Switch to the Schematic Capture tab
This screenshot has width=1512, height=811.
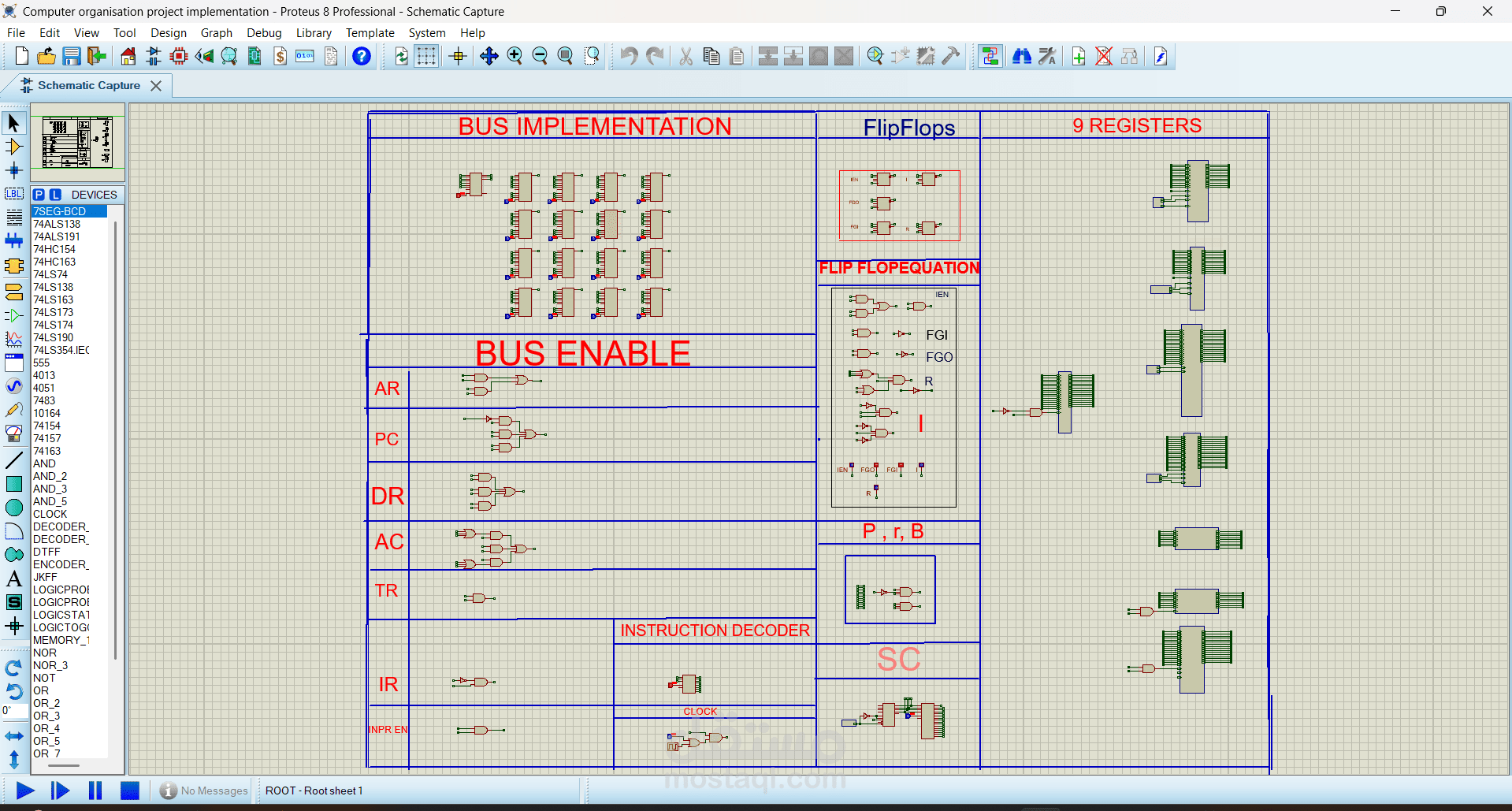click(x=88, y=85)
